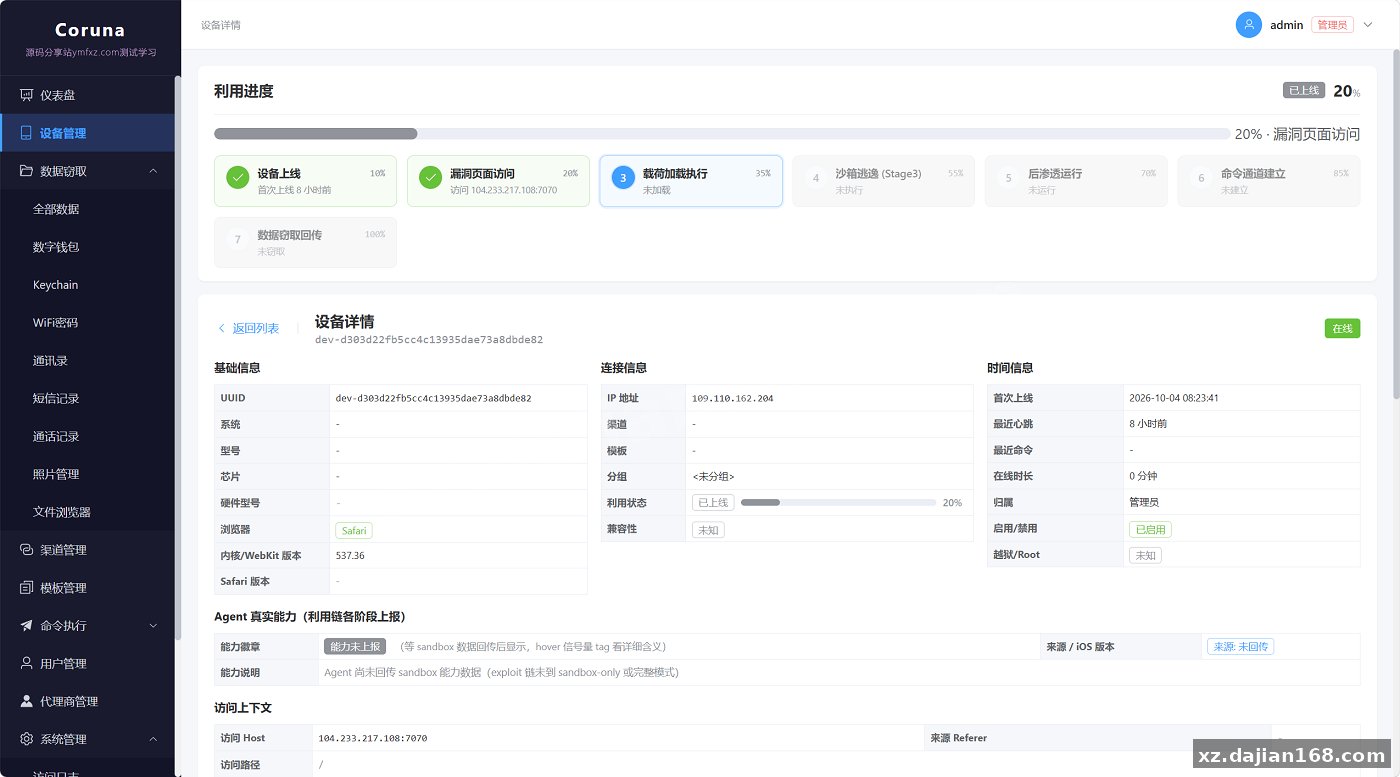Click the green 在线 status tag
The width and height of the screenshot is (1400, 777).
[1342, 328]
